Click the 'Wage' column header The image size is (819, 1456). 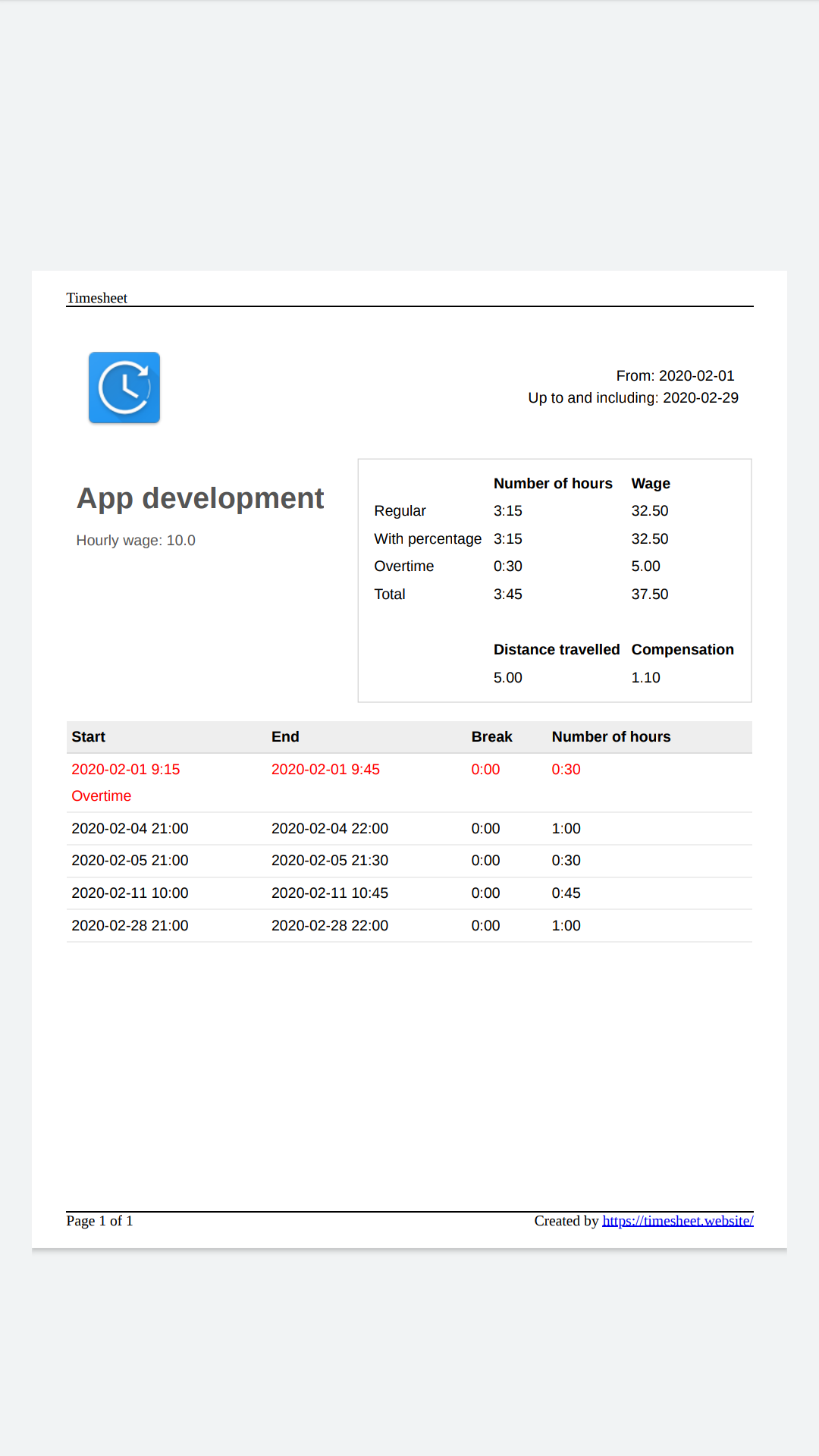coord(651,483)
